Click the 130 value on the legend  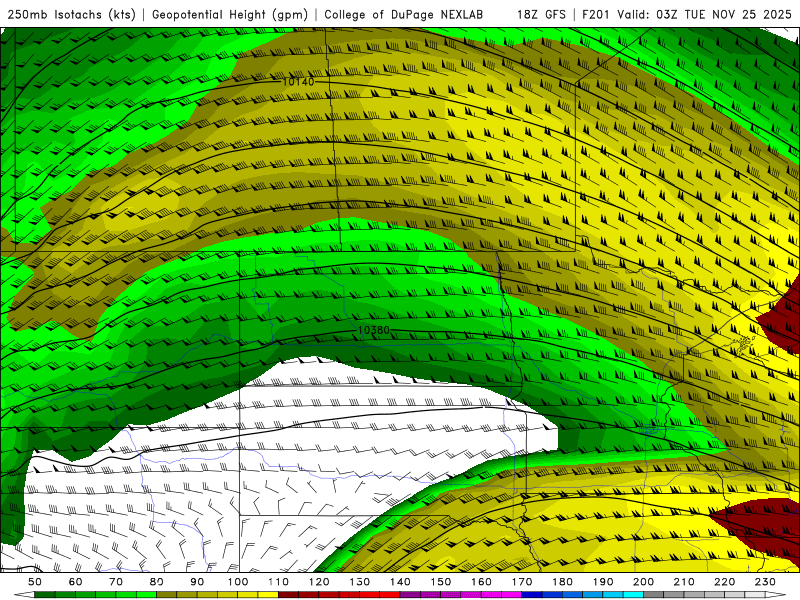pos(360,582)
